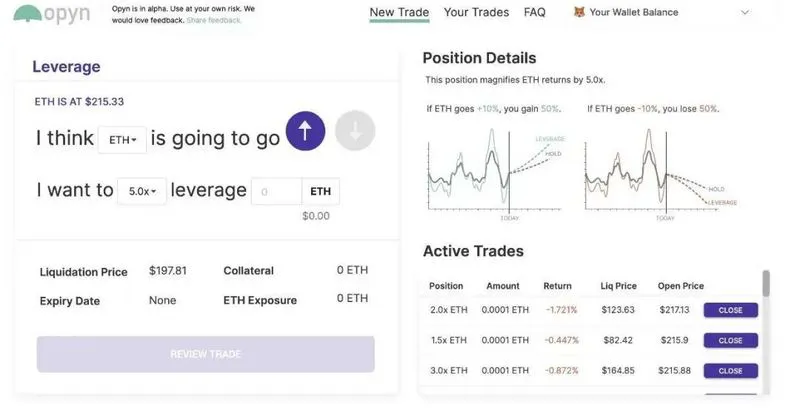The image size is (800, 416).
Task: Switch to the New Trade tab
Action: [x=399, y=13]
